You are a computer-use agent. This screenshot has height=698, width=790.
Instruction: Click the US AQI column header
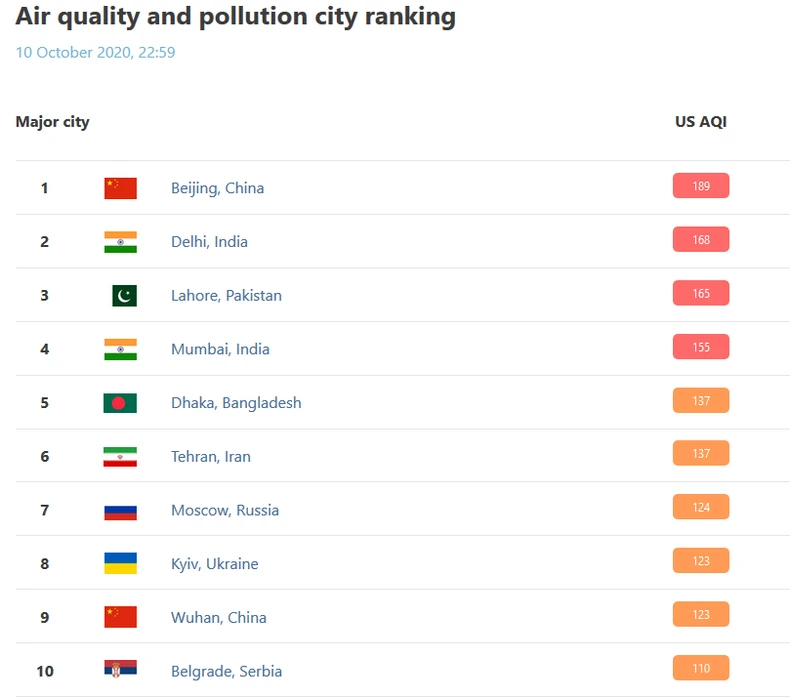click(x=701, y=122)
